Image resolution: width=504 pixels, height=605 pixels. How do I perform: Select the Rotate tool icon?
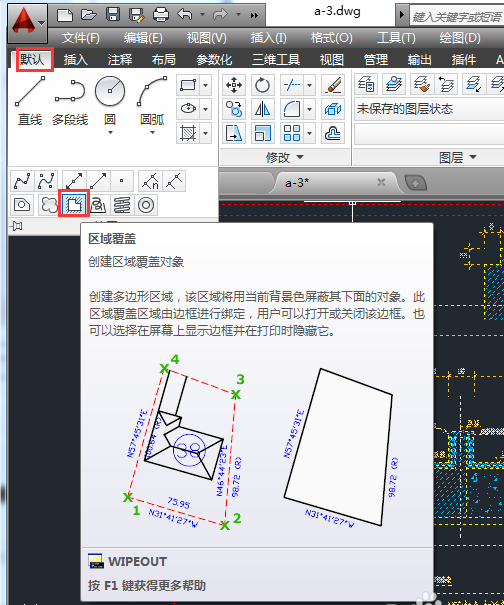(x=262, y=85)
